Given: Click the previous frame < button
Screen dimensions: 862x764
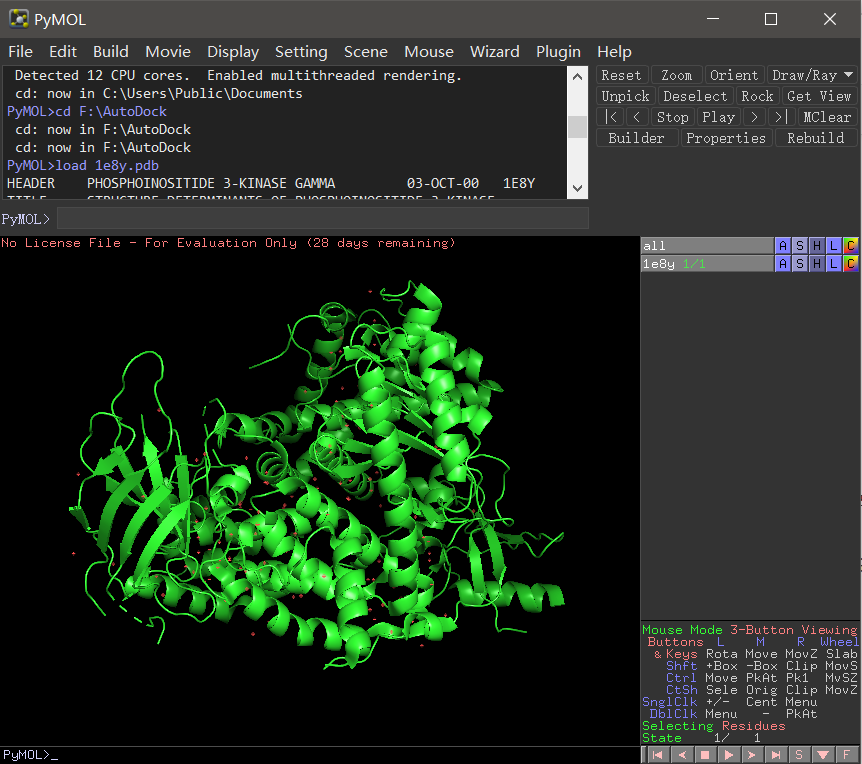Looking at the screenshot, I should point(637,117).
